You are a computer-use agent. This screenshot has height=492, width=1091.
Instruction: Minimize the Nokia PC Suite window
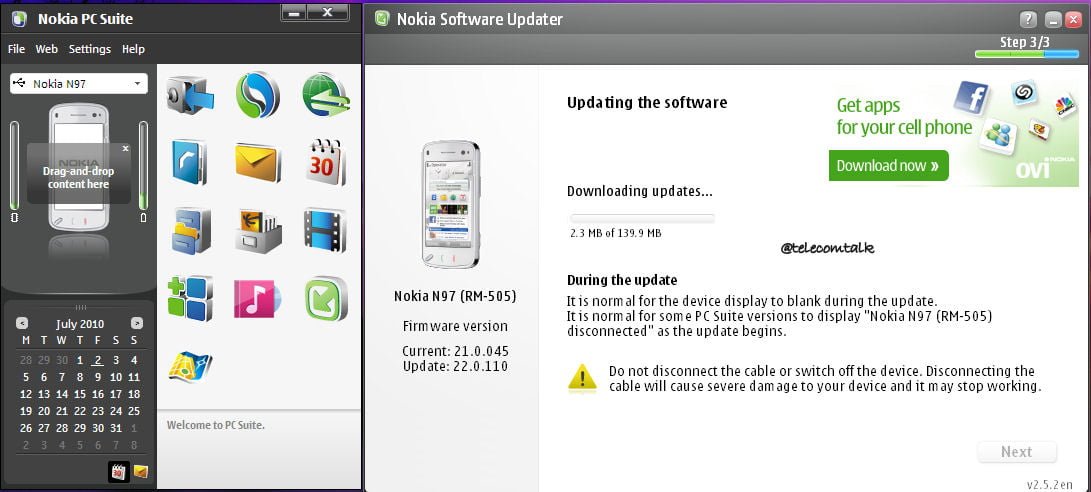tap(294, 13)
